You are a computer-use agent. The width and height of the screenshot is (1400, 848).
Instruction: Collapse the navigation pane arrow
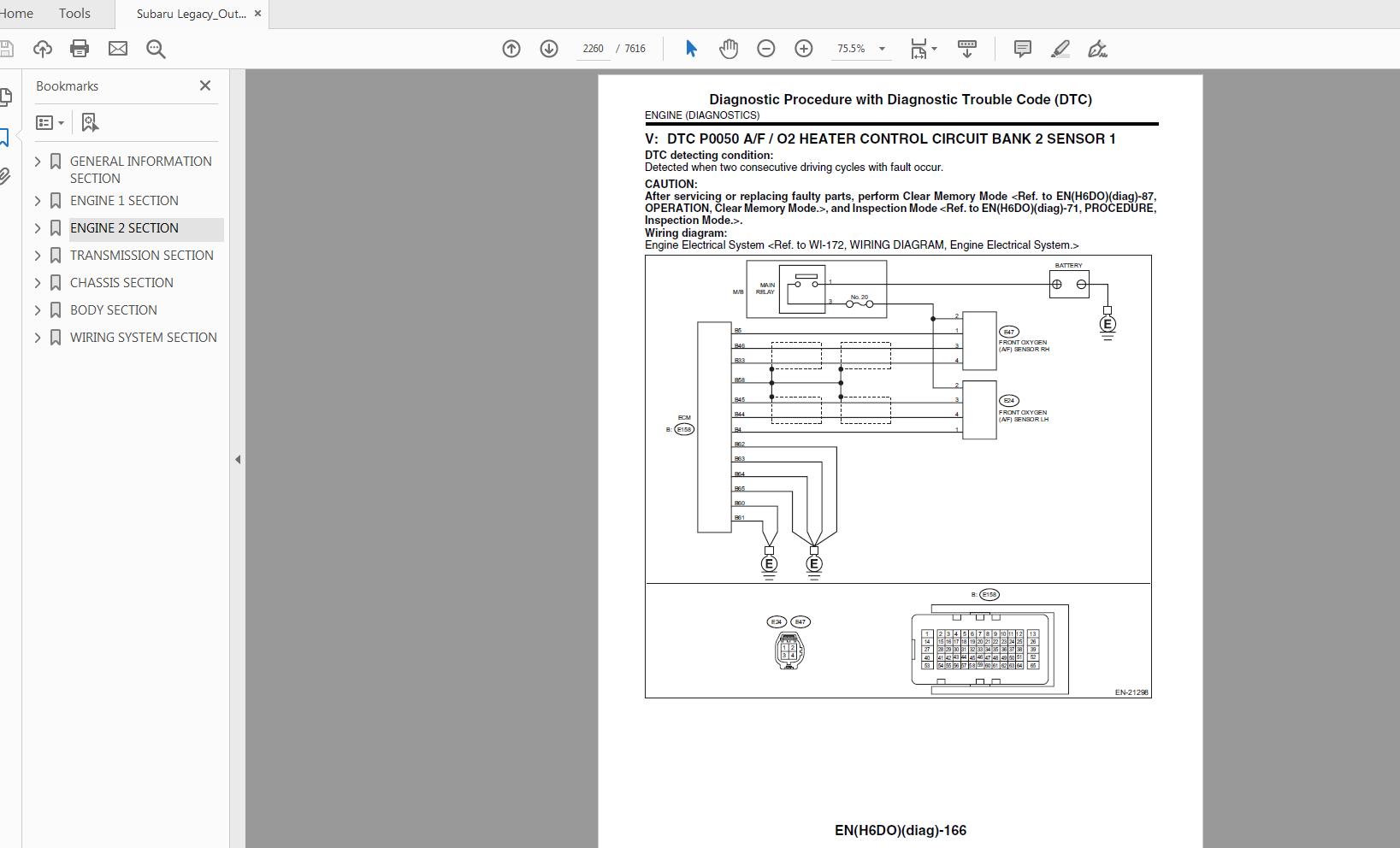click(238, 460)
